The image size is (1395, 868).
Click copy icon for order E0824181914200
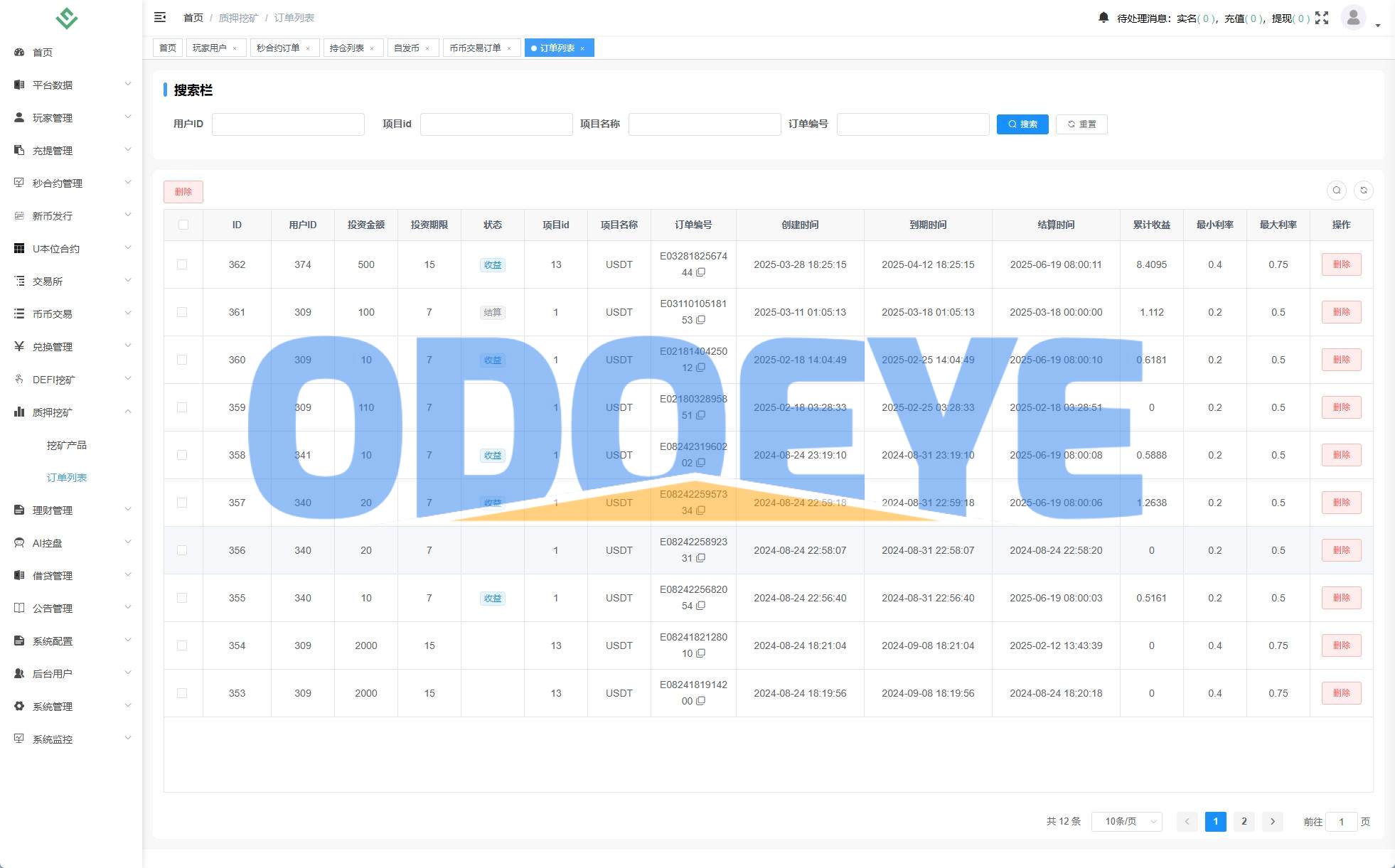tap(700, 701)
